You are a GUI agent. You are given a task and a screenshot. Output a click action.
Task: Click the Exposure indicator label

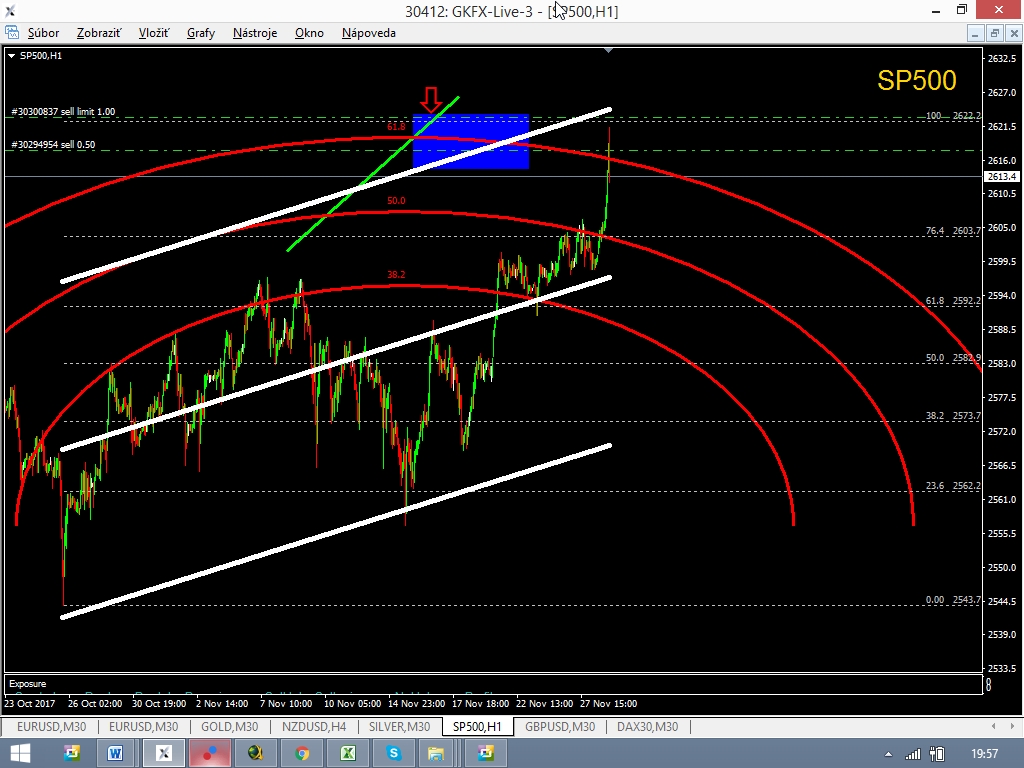pyautogui.click(x=27, y=684)
